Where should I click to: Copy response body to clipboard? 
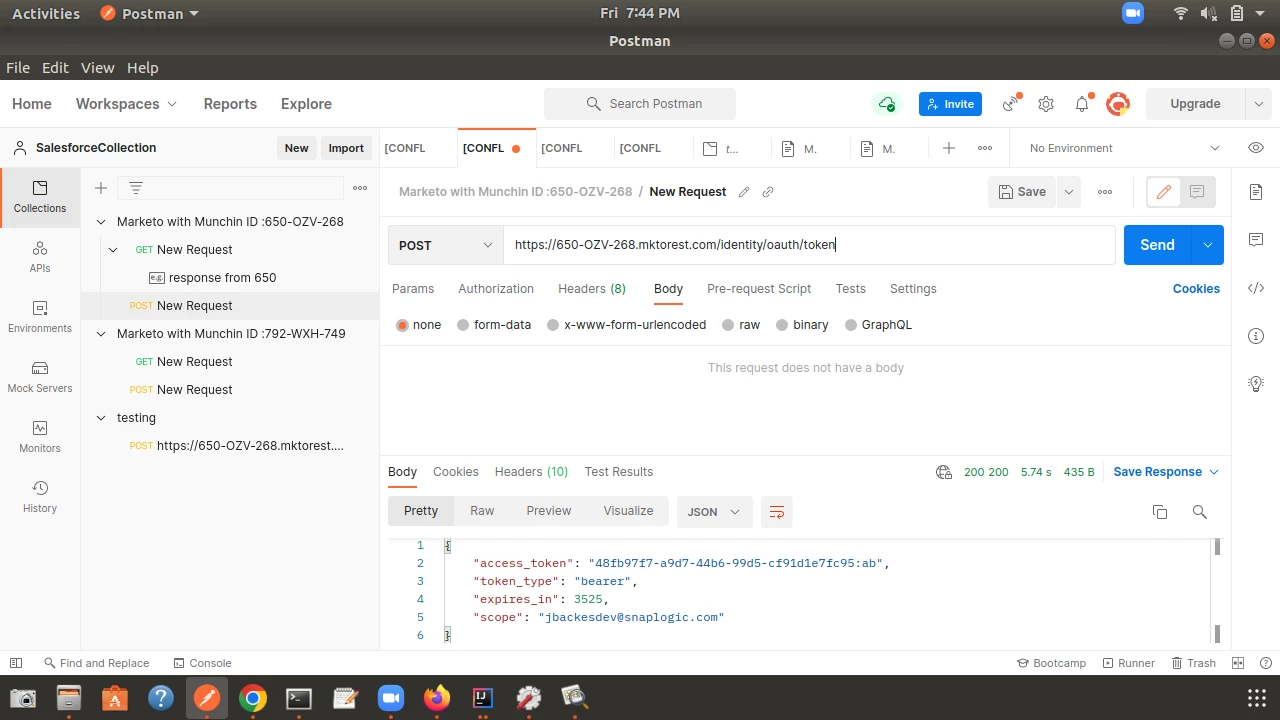tap(1160, 512)
